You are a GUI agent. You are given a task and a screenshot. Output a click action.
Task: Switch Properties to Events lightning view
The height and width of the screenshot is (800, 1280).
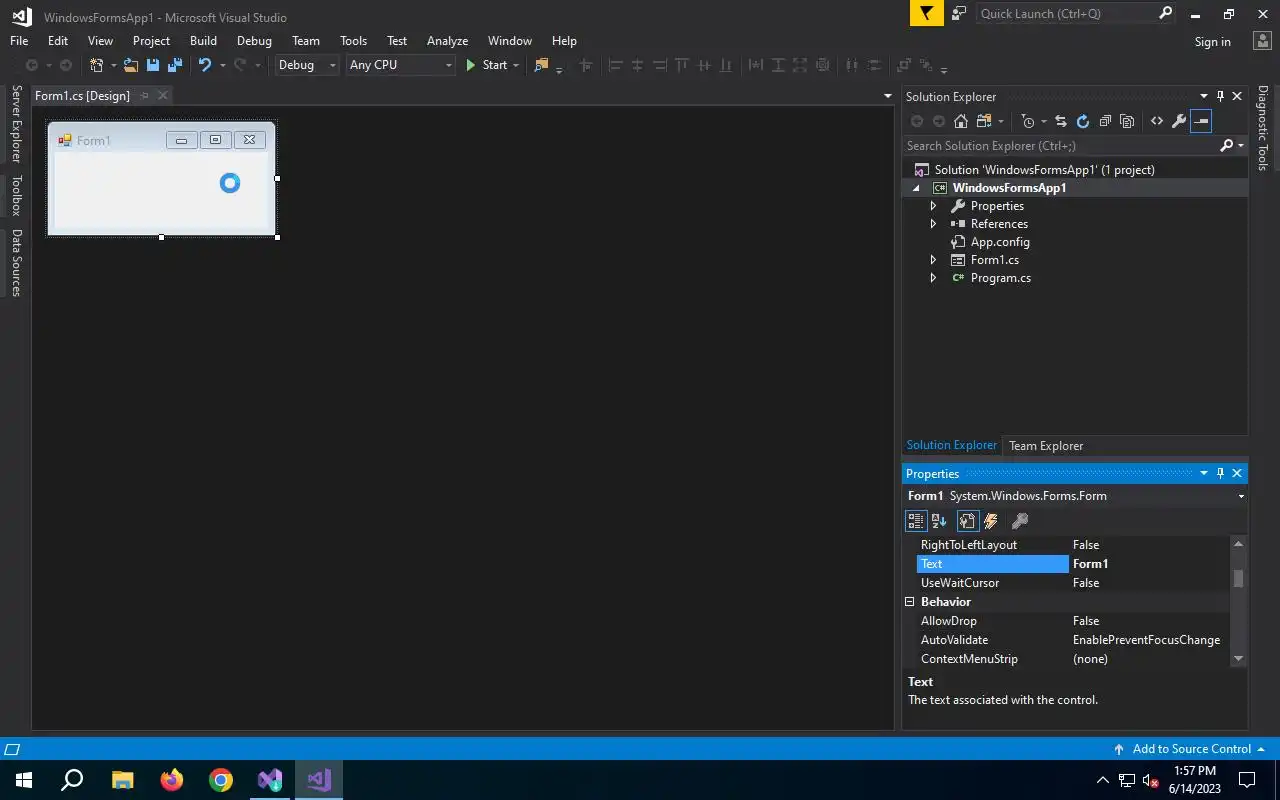[991, 521]
